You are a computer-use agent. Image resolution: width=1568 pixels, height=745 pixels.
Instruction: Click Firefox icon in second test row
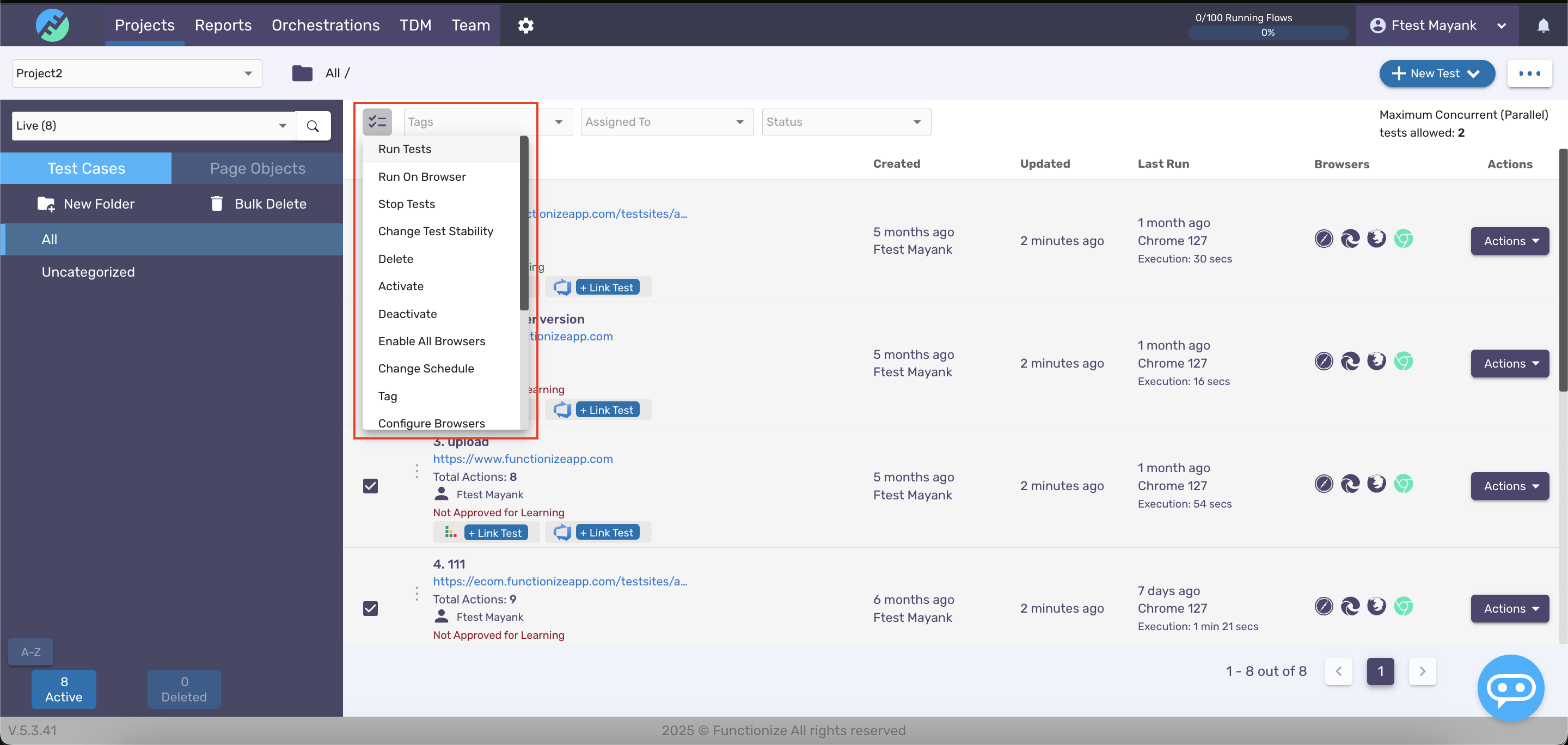pos(1376,362)
